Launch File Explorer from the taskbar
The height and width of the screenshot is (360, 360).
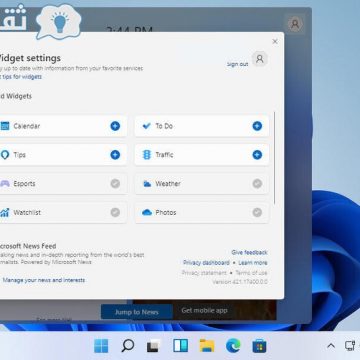(x=207, y=346)
